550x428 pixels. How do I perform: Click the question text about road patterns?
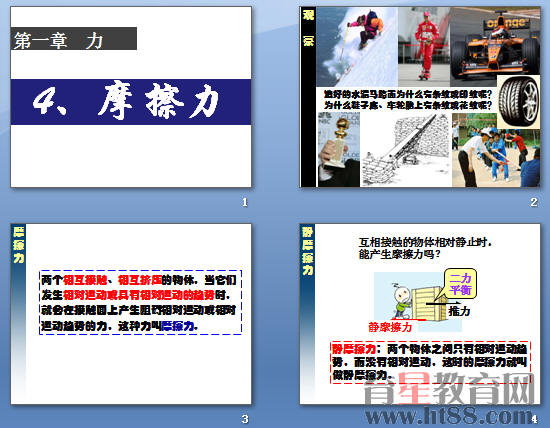pos(408,100)
